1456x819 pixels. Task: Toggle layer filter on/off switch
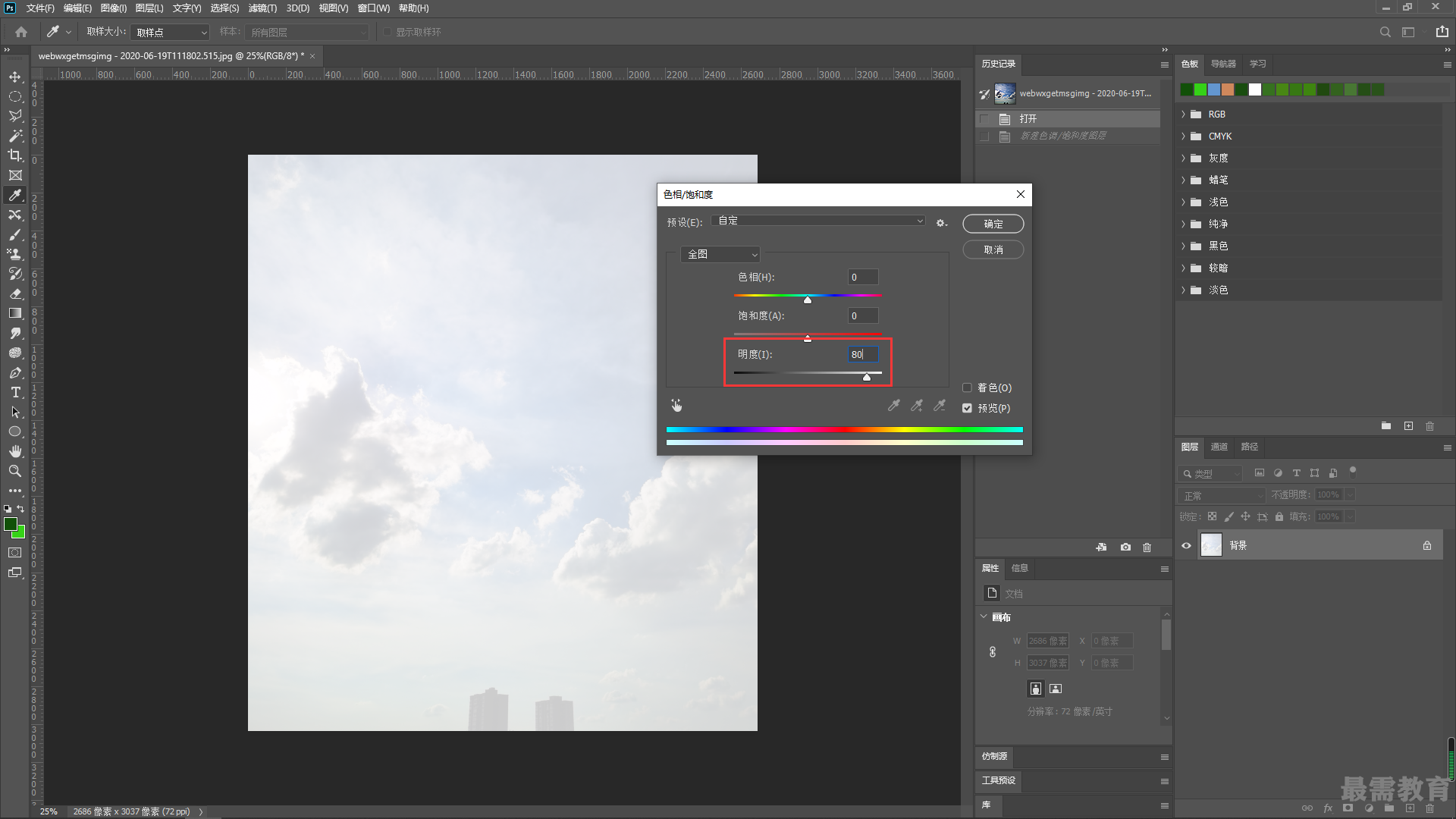pos(1352,471)
